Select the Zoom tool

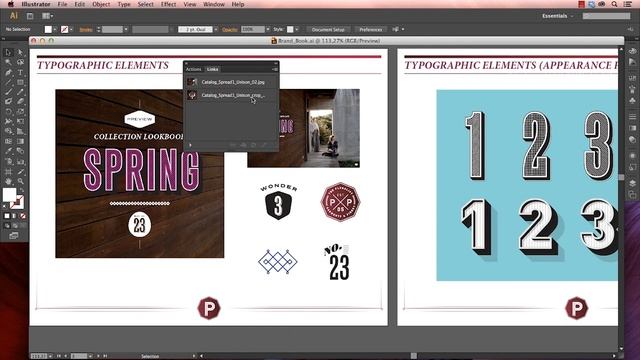click(20, 181)
